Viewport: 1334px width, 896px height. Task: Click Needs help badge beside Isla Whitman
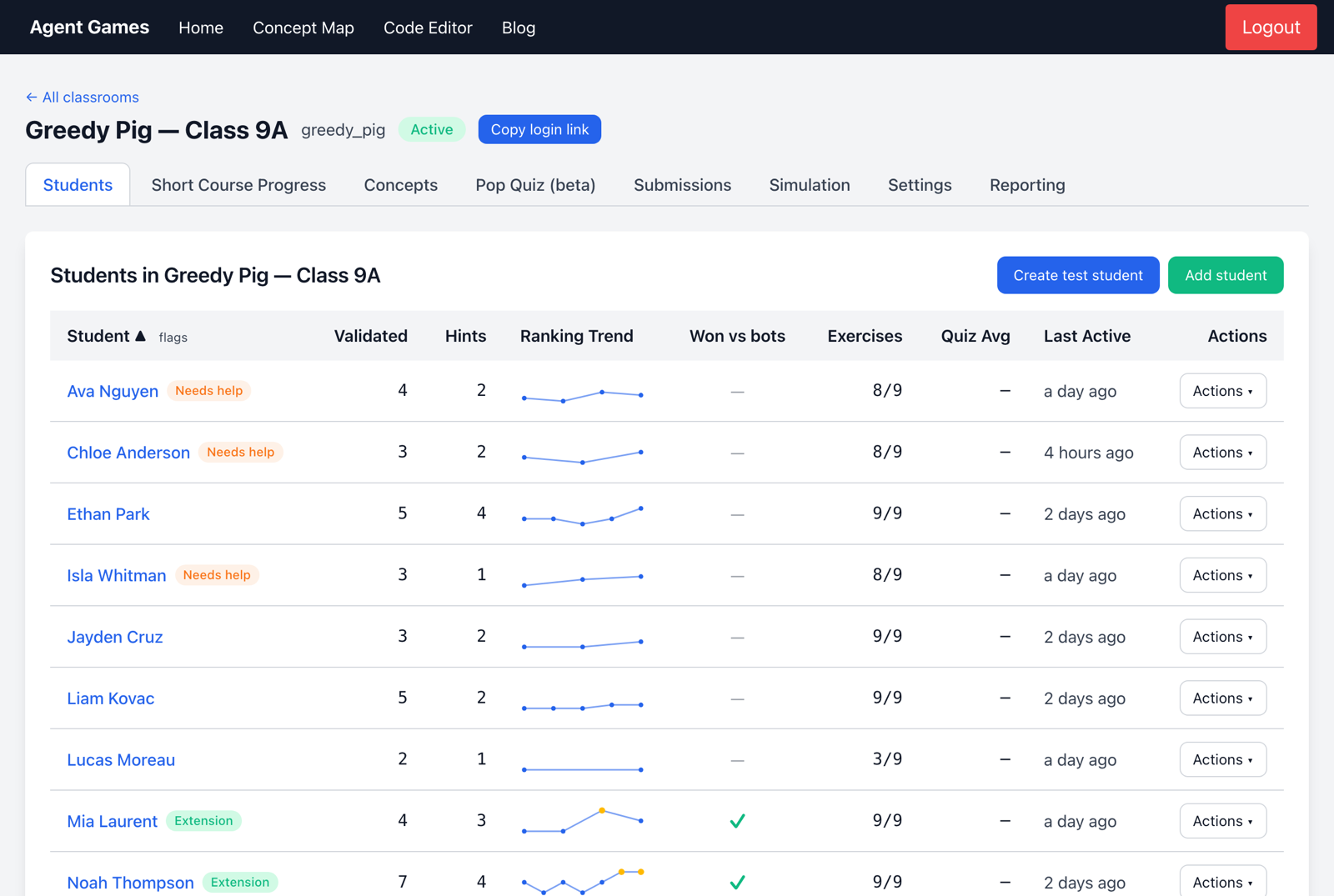coord(217,575)
